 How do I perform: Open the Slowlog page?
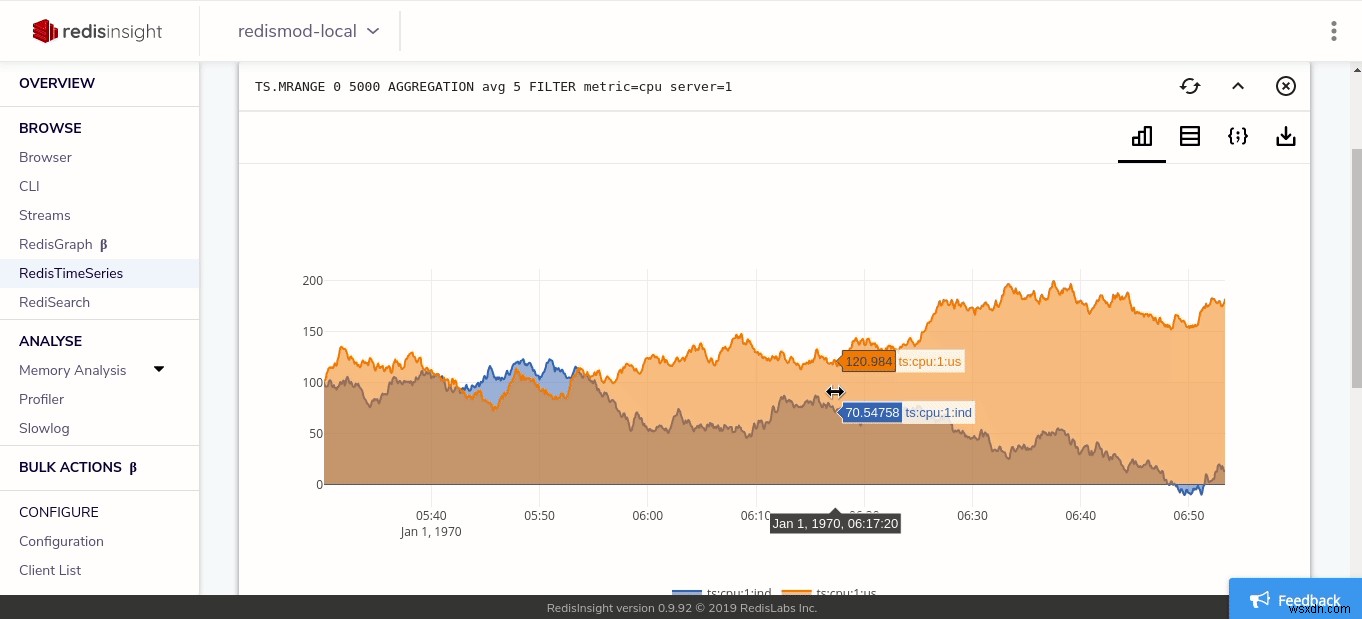click(44, 428)
